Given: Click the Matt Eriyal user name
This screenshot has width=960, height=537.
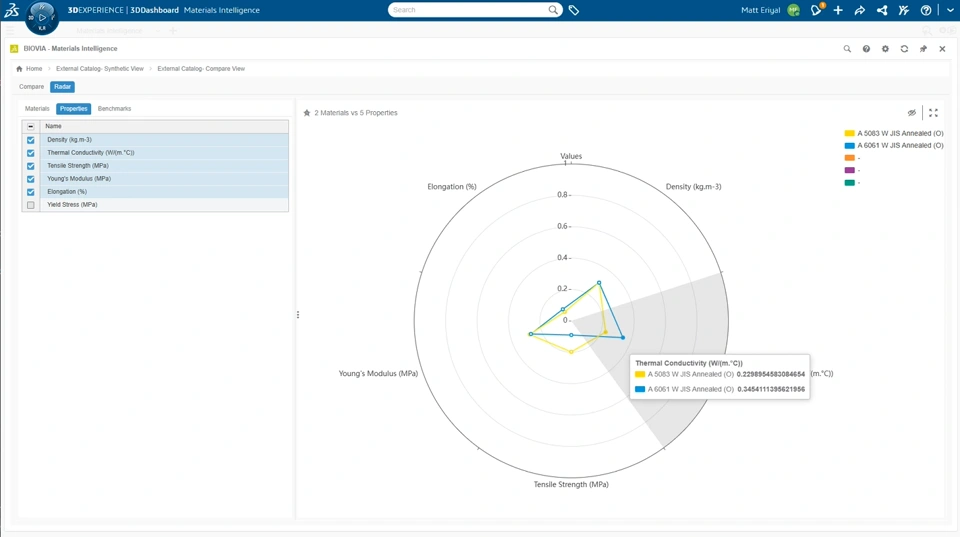Looking at the screenshot, I should pos(760,10).
